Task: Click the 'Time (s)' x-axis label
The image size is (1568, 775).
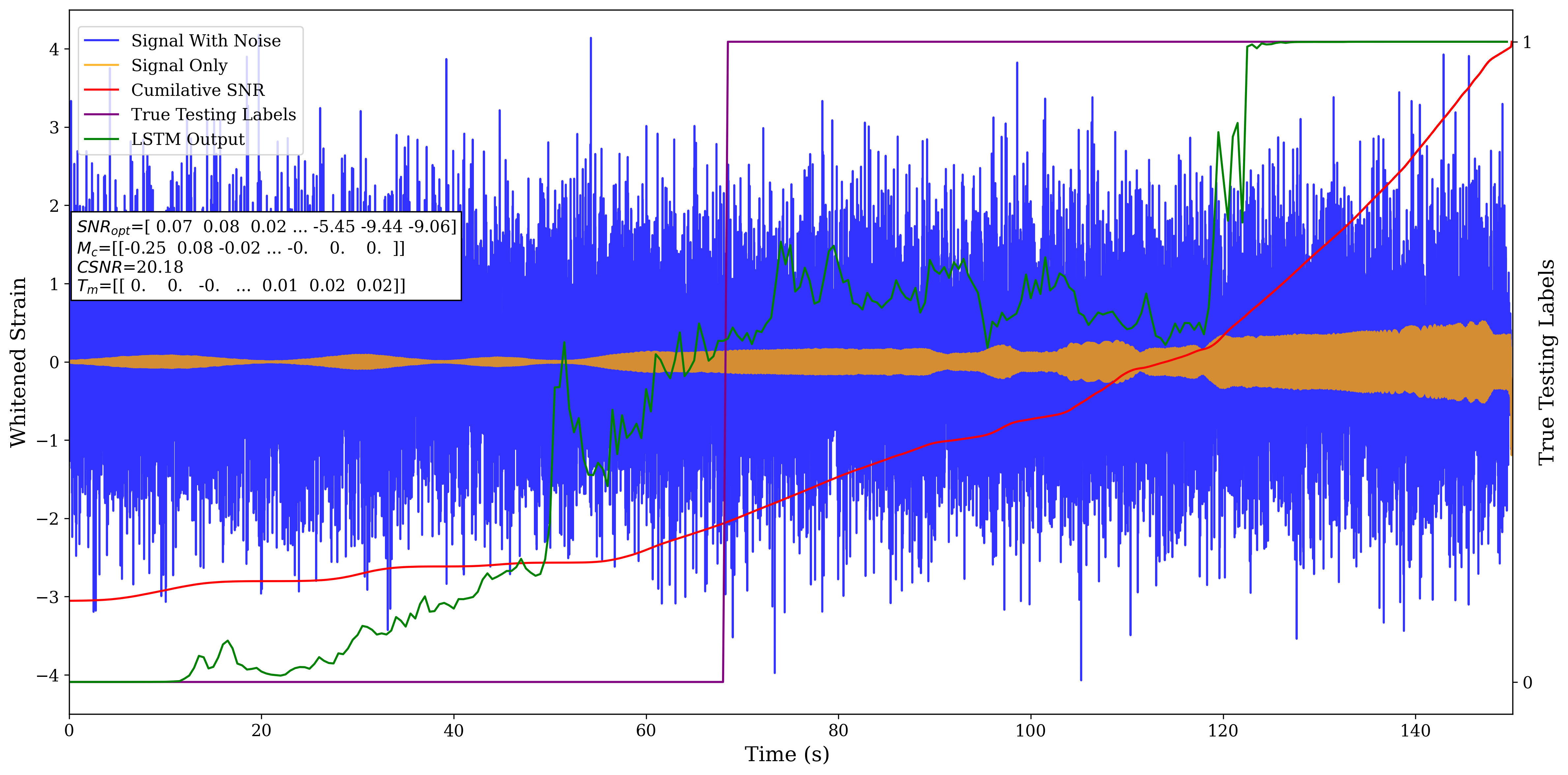Action: (x=786, y=754)
